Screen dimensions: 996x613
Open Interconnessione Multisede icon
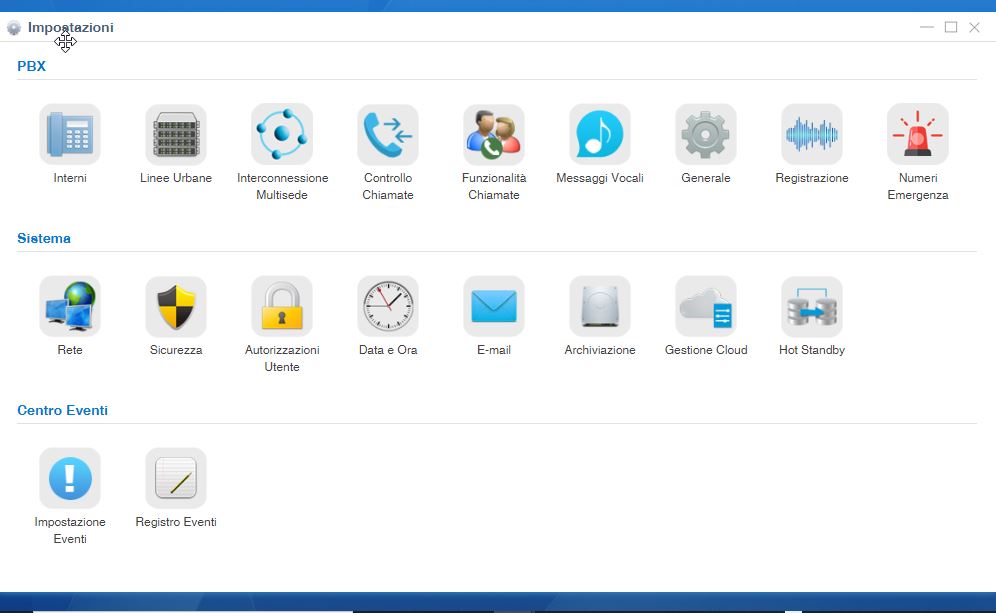[282, 134]
